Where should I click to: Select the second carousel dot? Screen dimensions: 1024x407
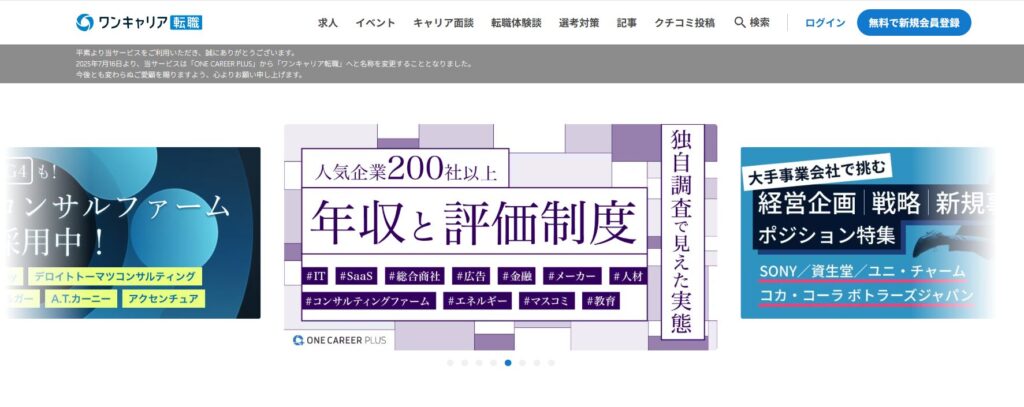464,363
